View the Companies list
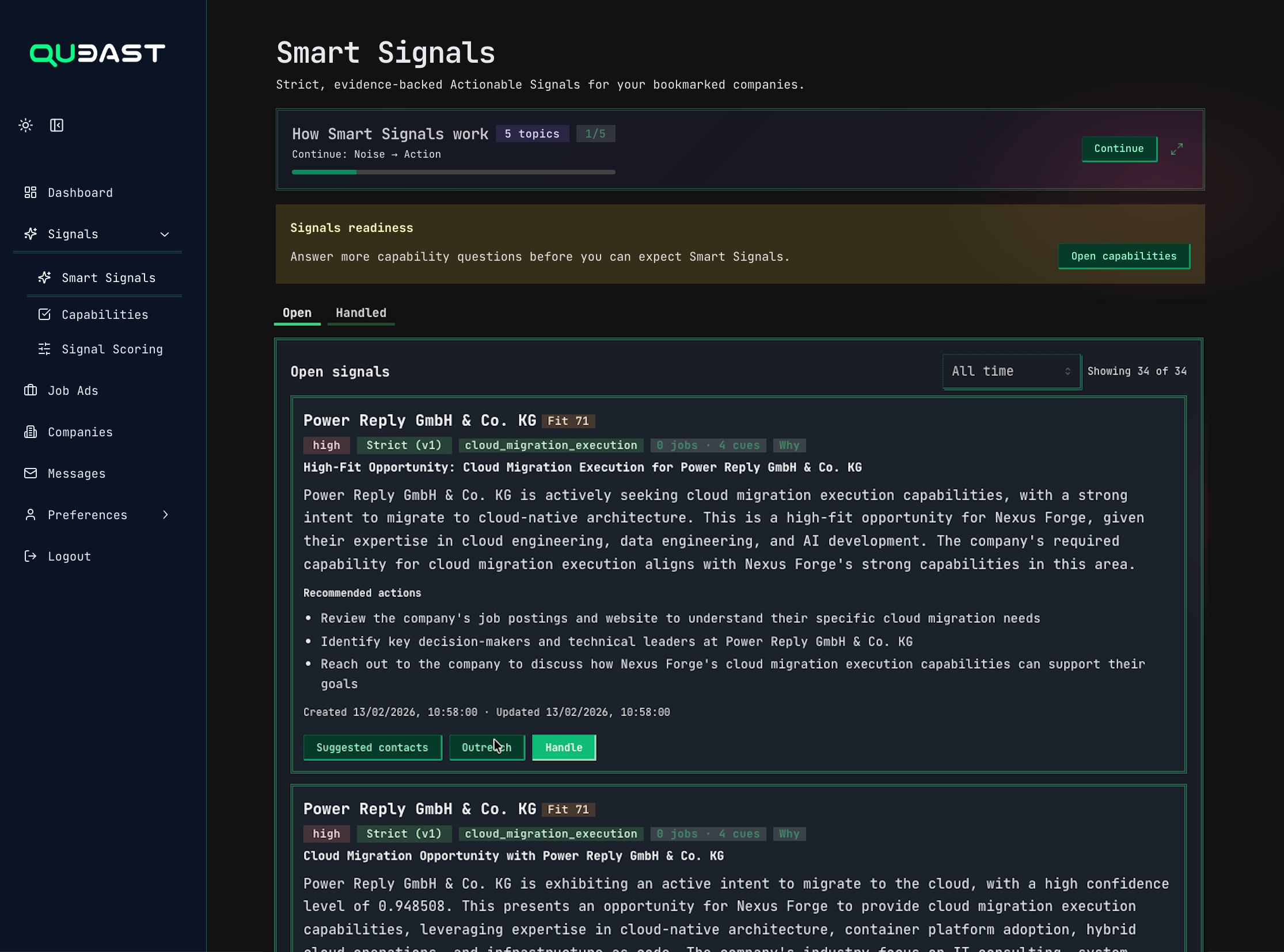This screenshot has width=1284, height=952. coord(80,432)
